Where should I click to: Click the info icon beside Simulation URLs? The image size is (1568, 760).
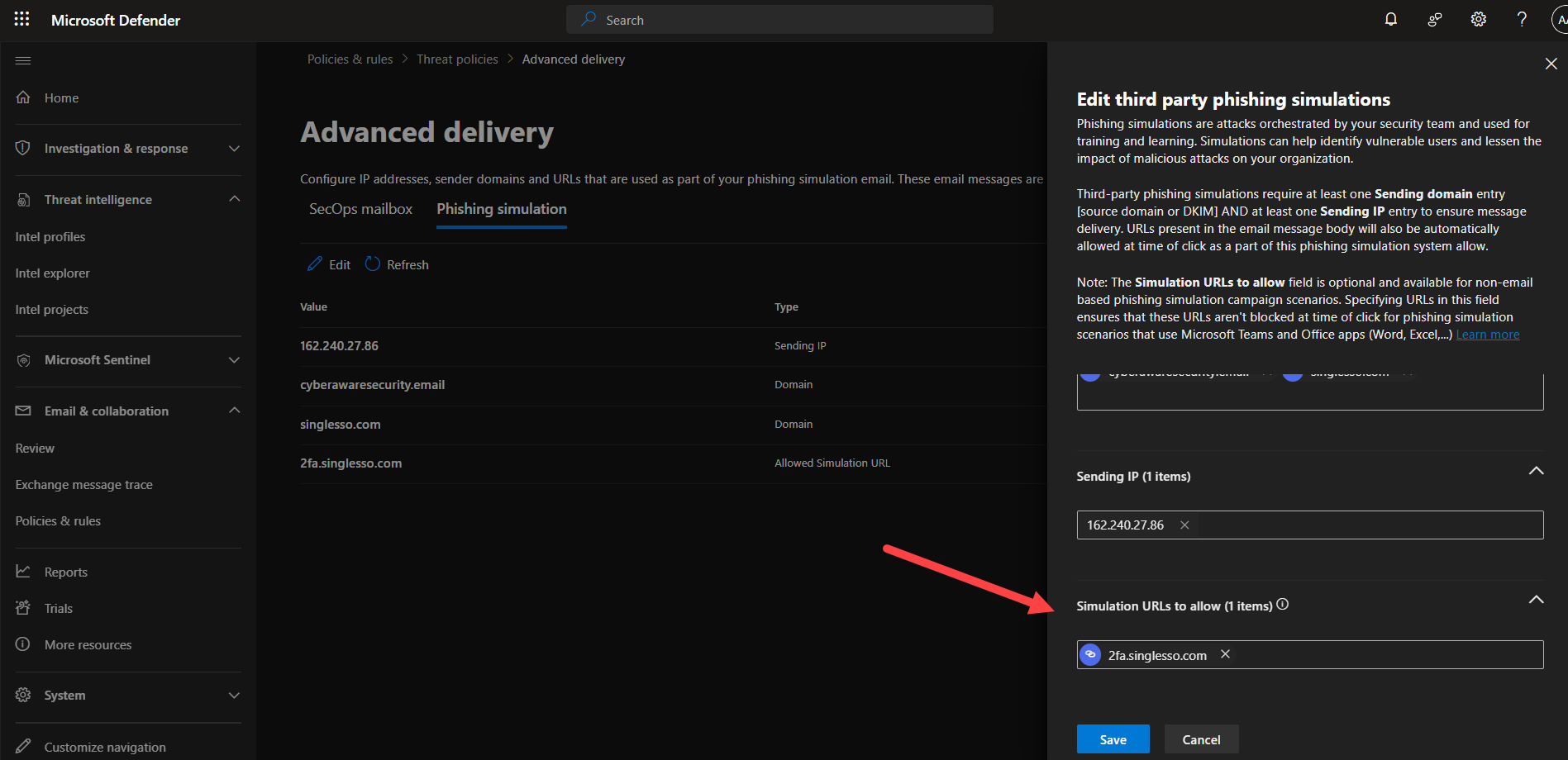pyautogui.click(x=1282, y=605)
